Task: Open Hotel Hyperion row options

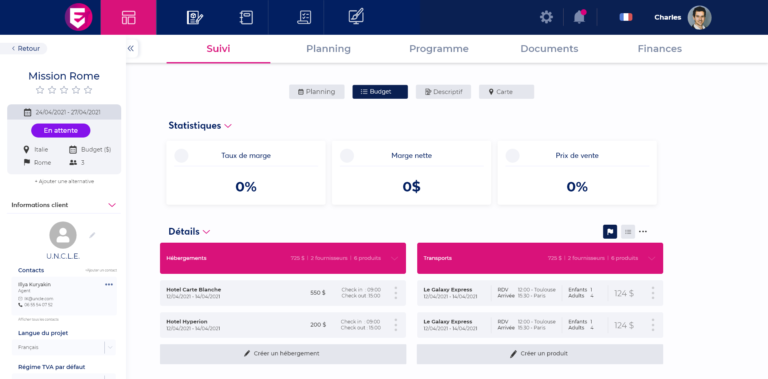Action: point(395,325)
